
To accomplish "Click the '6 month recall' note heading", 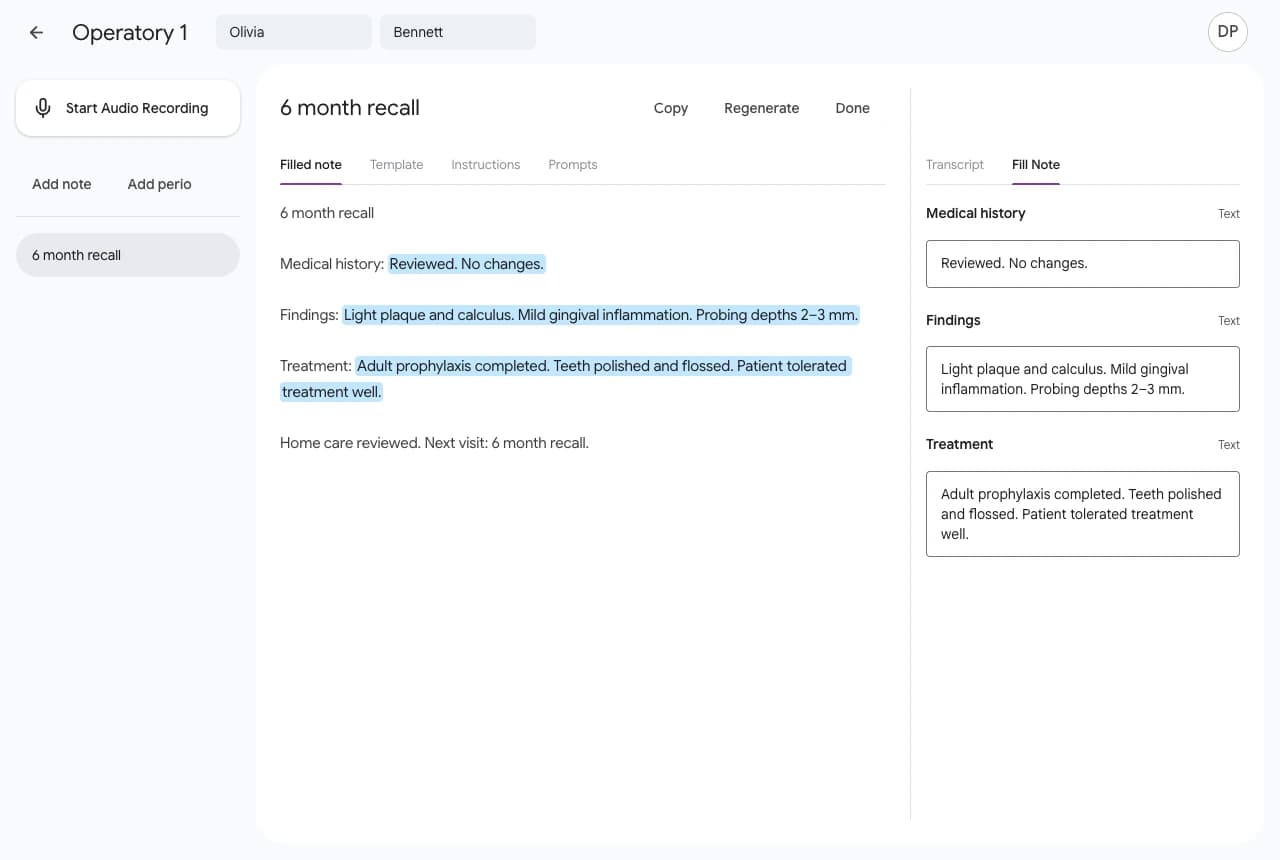I will pyautogui.click(x=350, y=108).
